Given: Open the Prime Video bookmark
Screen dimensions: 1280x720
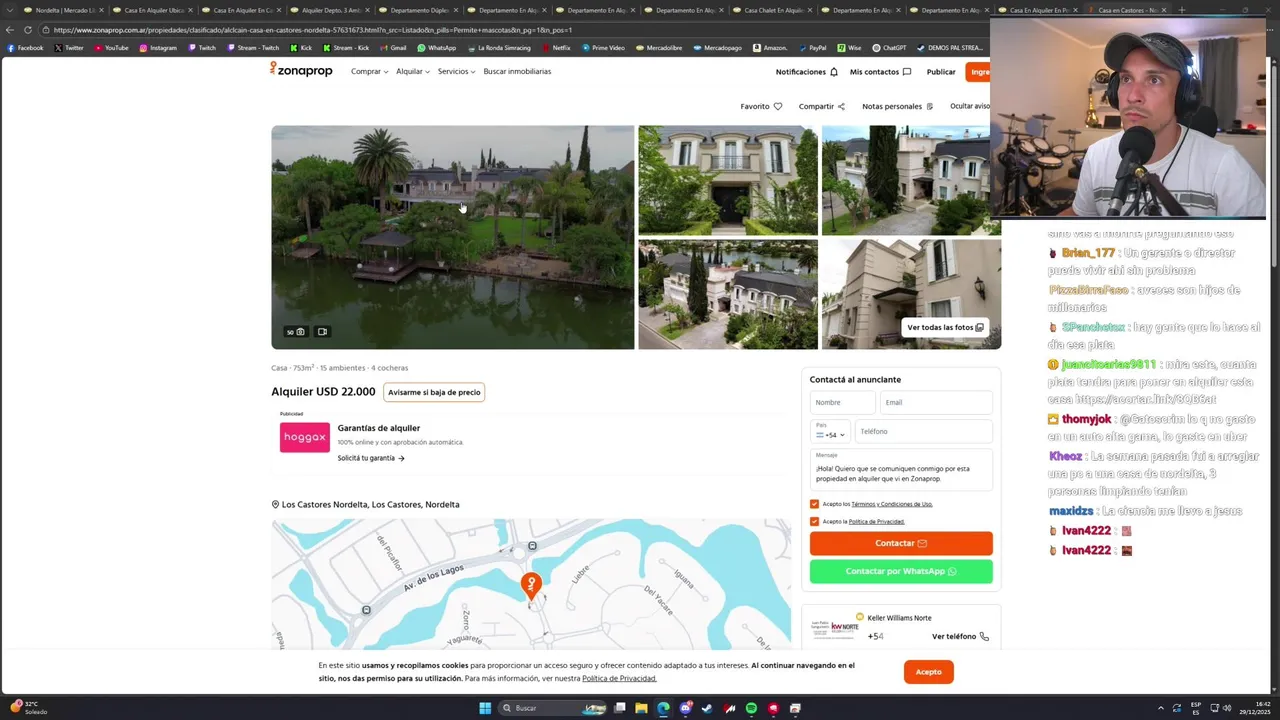Looking at the screenshot, I should point(602,48).
